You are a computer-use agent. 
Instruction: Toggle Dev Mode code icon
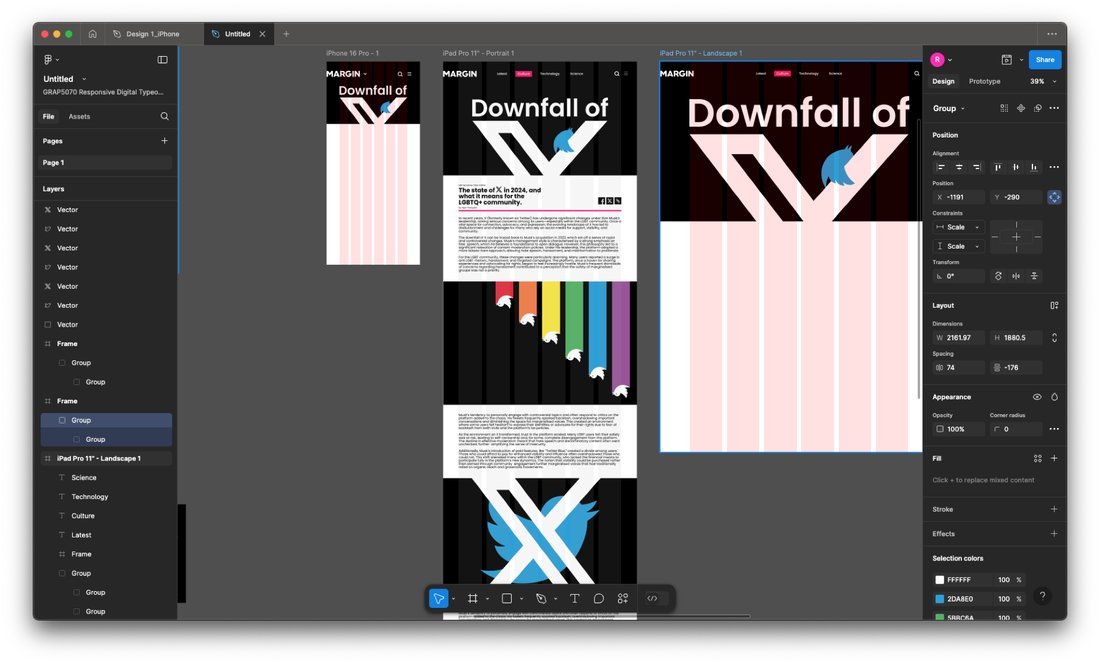(x=652, y=598)
